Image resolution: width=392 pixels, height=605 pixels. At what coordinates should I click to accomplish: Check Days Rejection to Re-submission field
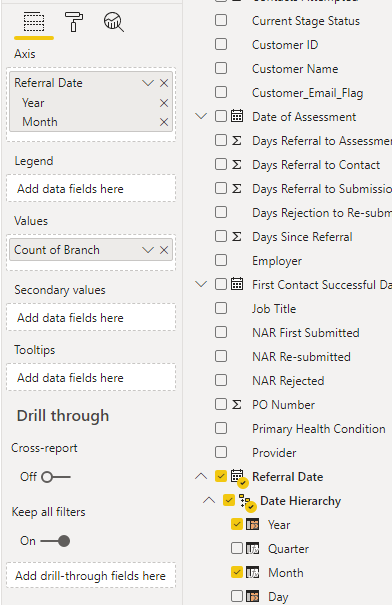click(x=221, y=212)
